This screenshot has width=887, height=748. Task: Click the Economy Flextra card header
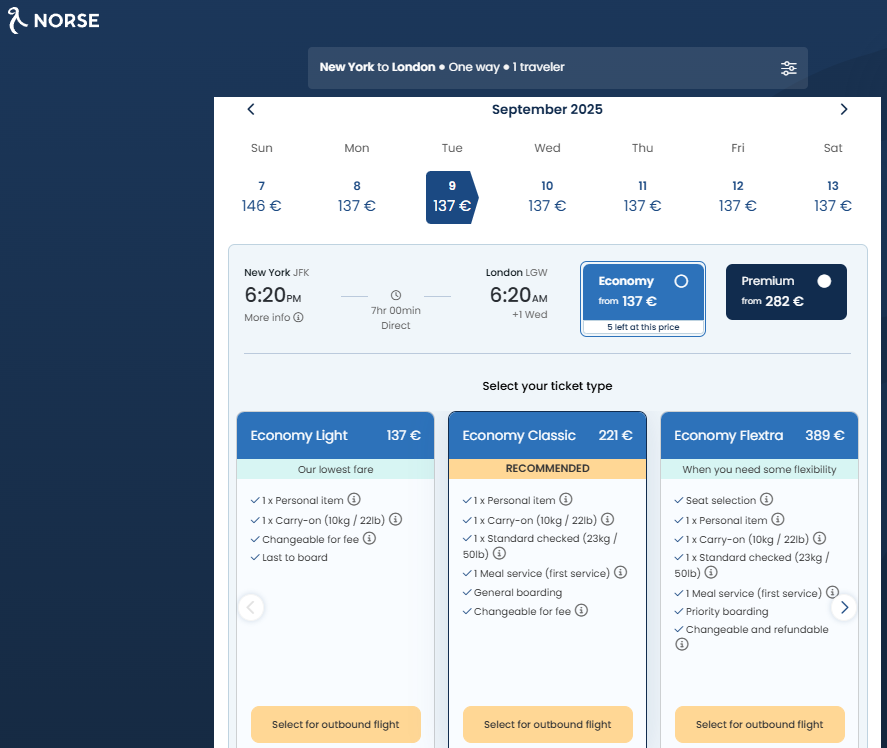point(759,435)
